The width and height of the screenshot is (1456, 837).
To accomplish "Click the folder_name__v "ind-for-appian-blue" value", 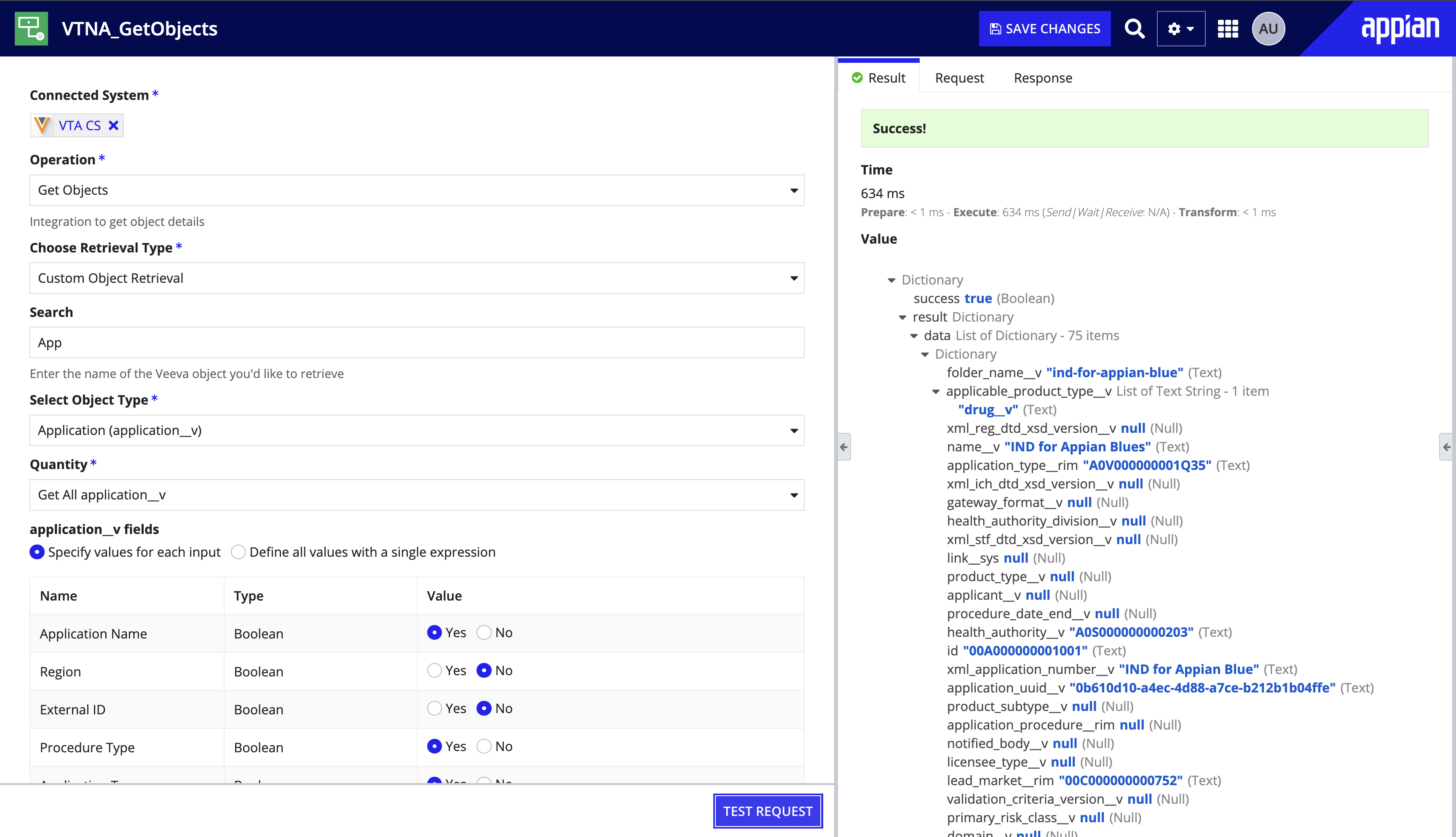I will (x=1114, y=373).
